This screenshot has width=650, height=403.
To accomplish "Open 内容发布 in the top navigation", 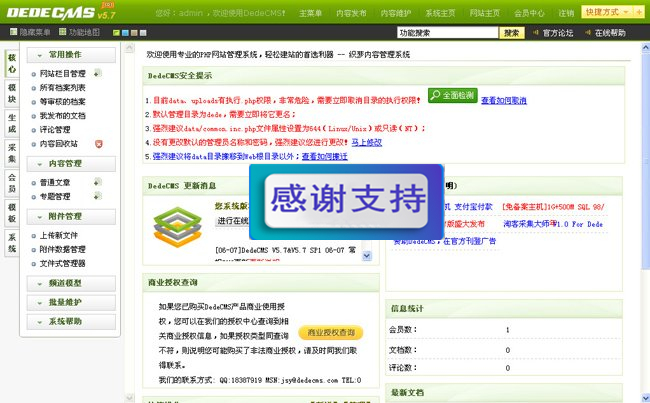I will (351, 13).
